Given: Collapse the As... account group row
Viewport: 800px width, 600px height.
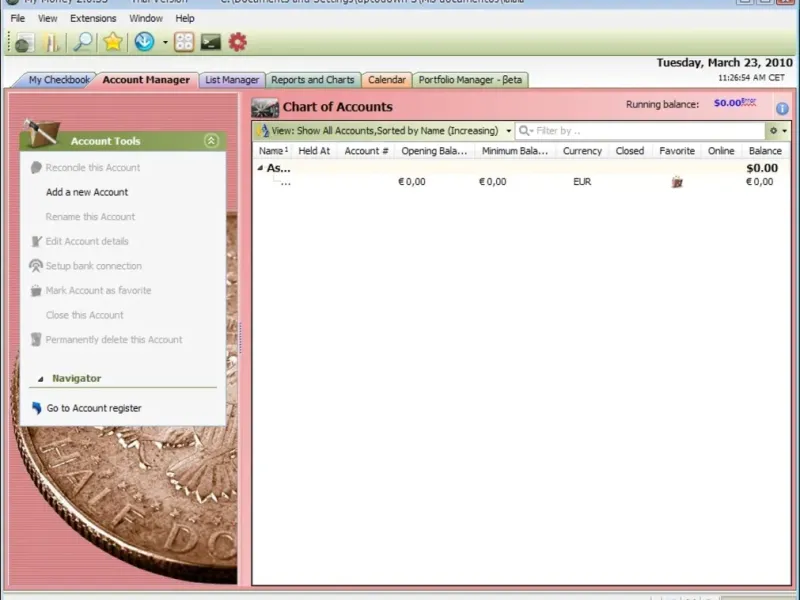Looking at the screenshot, I should click(260, 168).
